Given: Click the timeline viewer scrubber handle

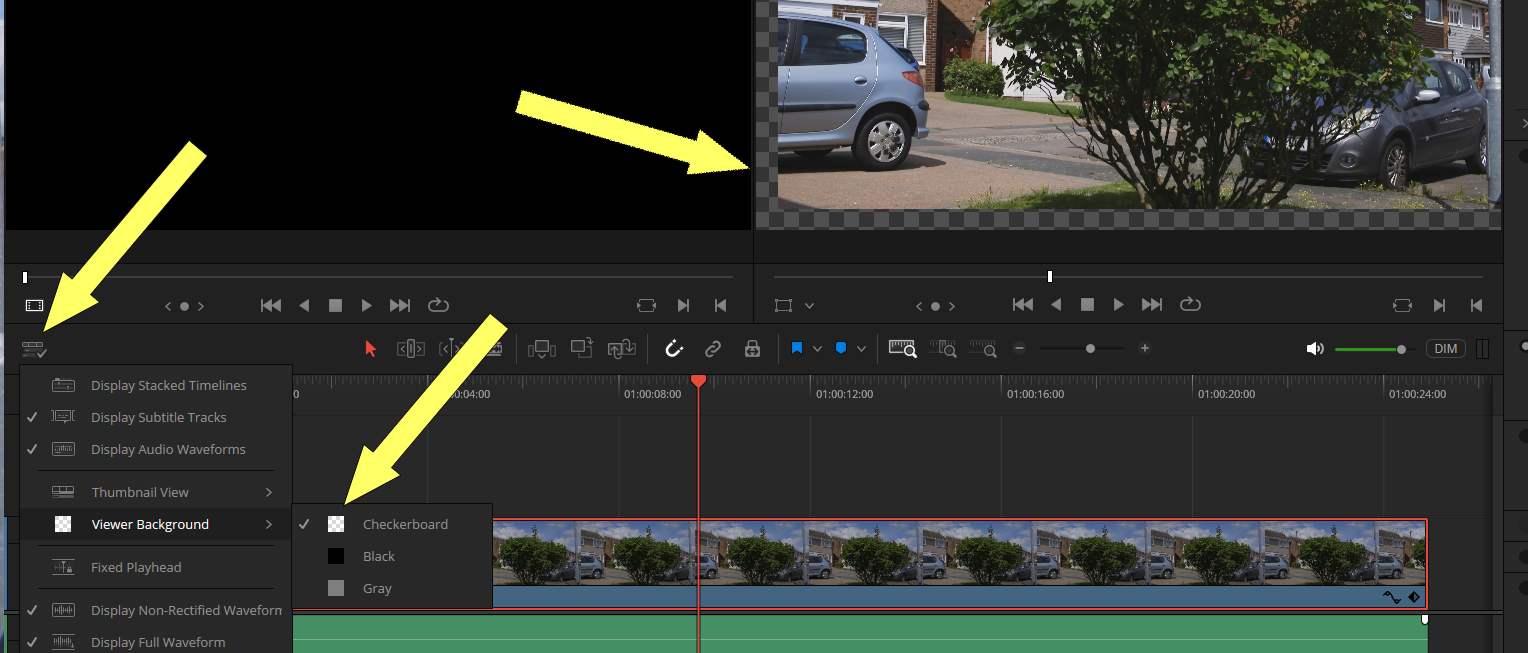Looking at the screenshot, I should 1050,276.
